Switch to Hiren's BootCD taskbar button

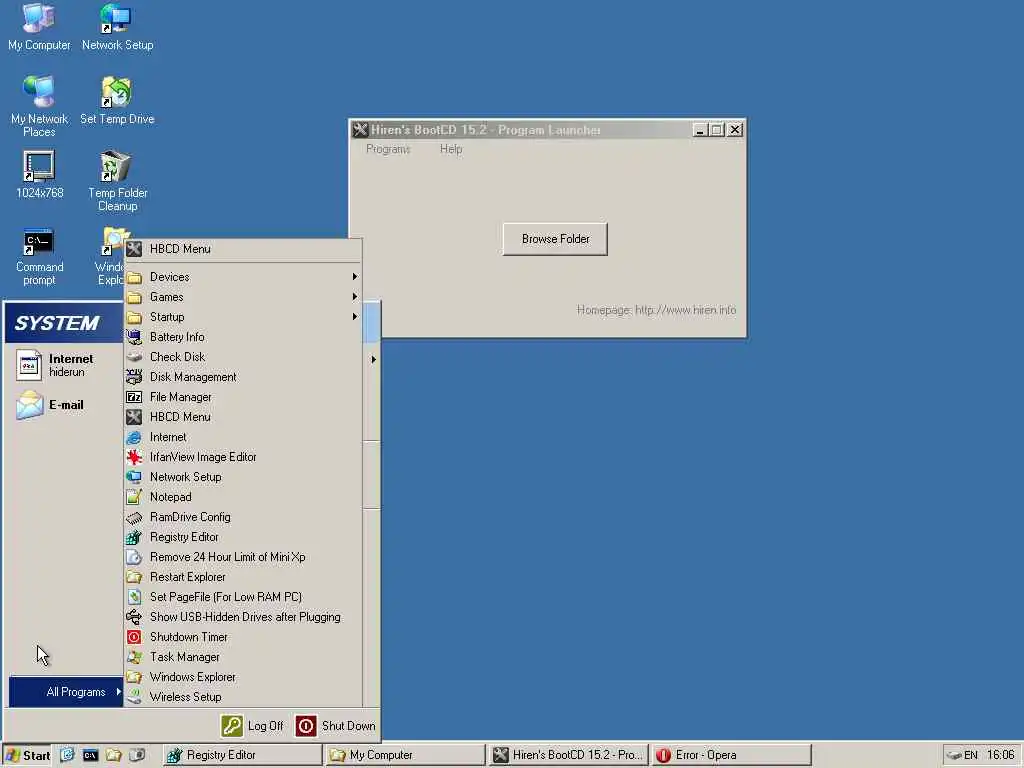pyautogui.click(x=568, y=755)
